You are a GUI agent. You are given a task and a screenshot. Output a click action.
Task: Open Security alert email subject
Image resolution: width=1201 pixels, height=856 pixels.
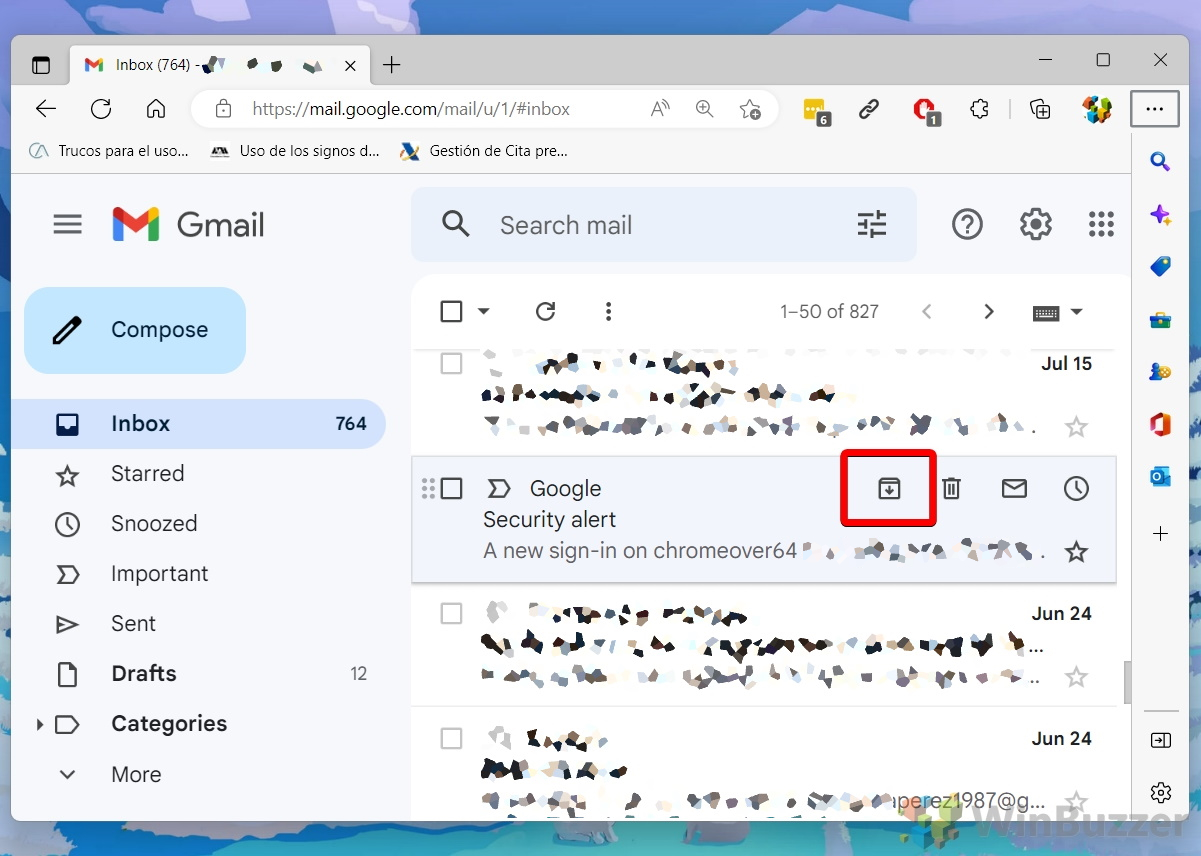point(549,520)
